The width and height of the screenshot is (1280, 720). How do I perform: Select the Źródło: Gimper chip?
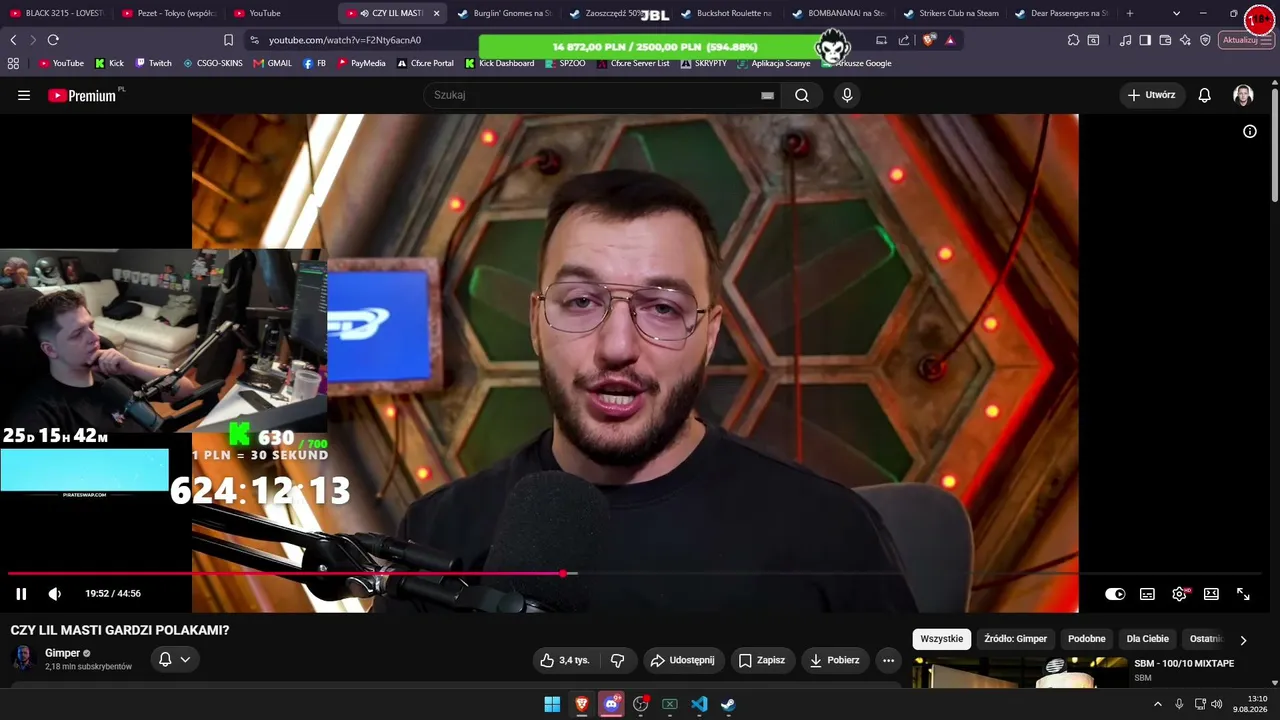[x=1015, y=639]
